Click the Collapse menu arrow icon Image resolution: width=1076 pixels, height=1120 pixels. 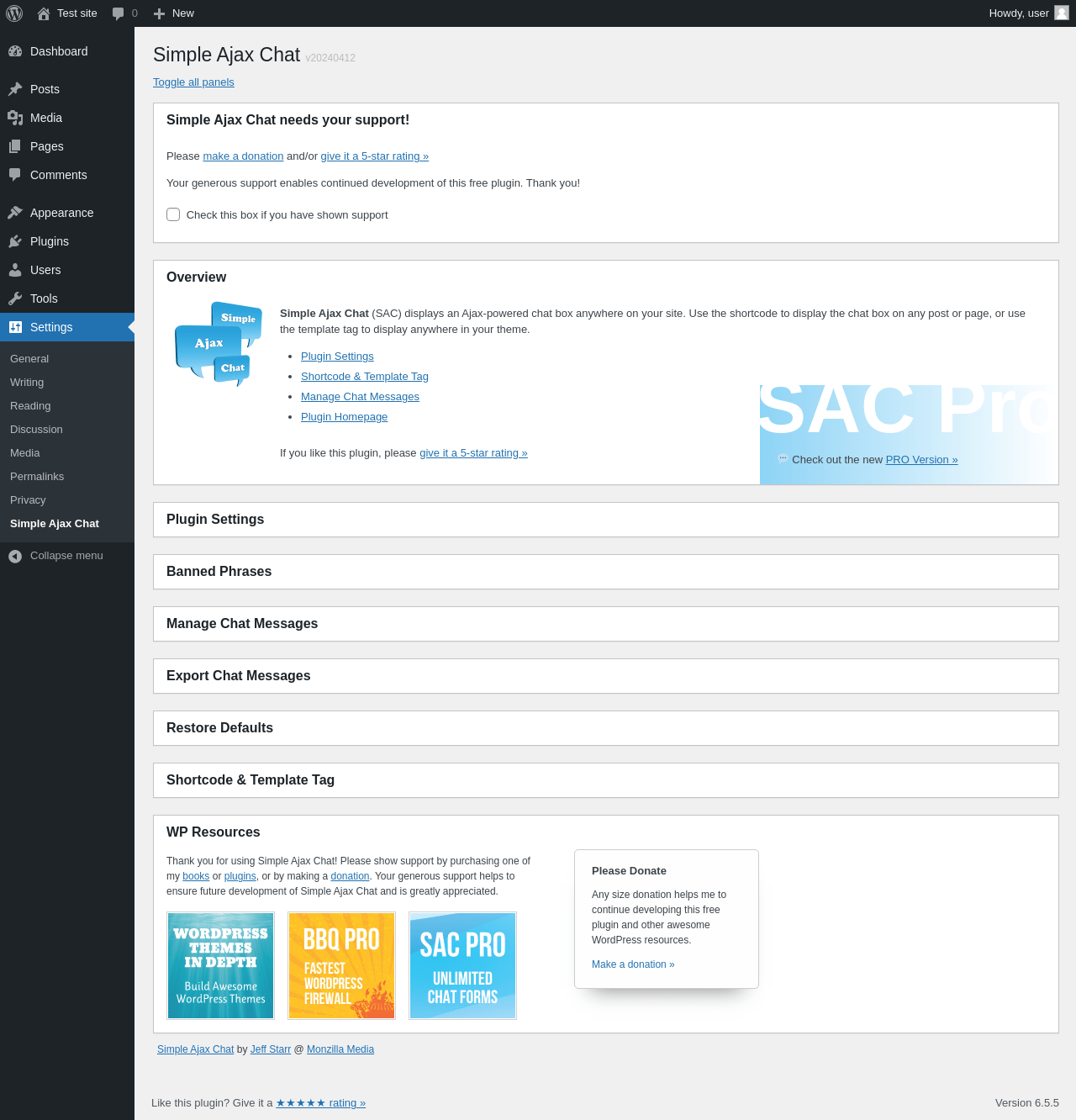[x=15, y=556]
